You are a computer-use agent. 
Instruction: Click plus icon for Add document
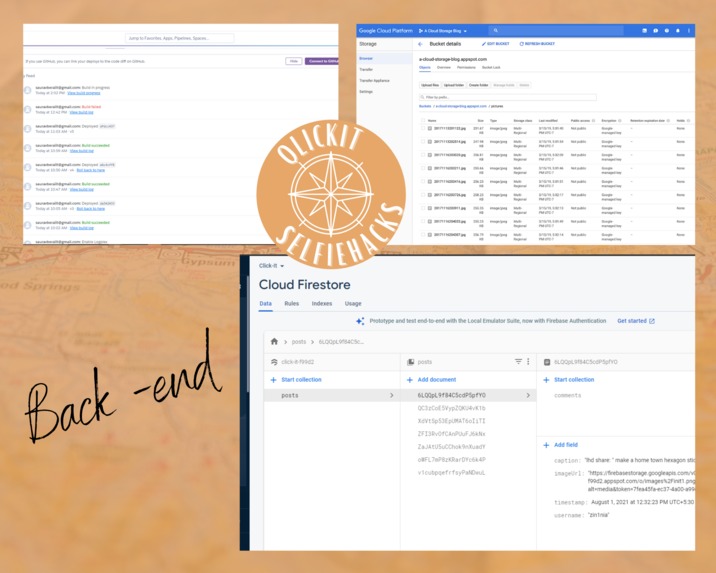coord(410,379)
